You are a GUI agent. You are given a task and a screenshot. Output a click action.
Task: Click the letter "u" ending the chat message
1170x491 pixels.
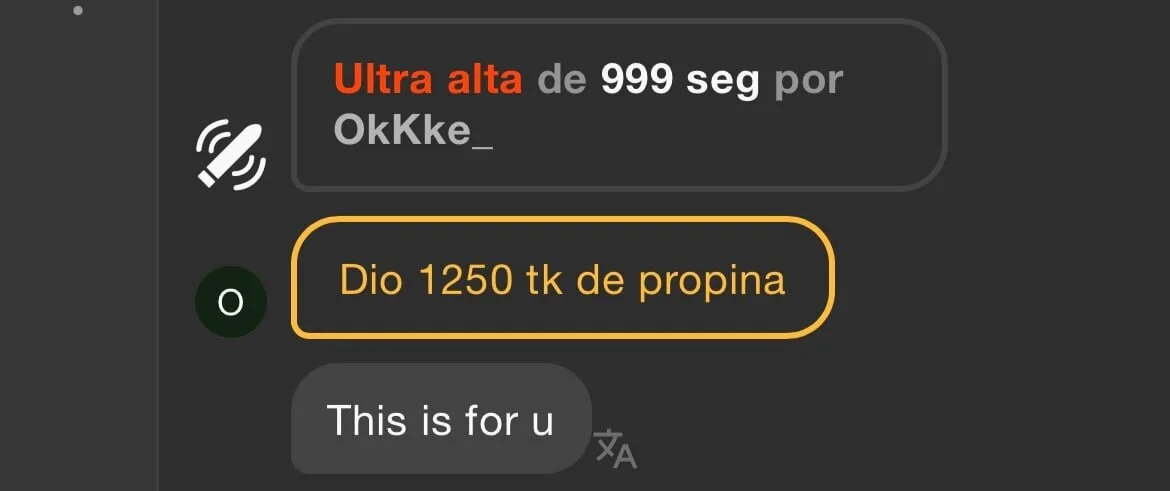tap(542, 423)
